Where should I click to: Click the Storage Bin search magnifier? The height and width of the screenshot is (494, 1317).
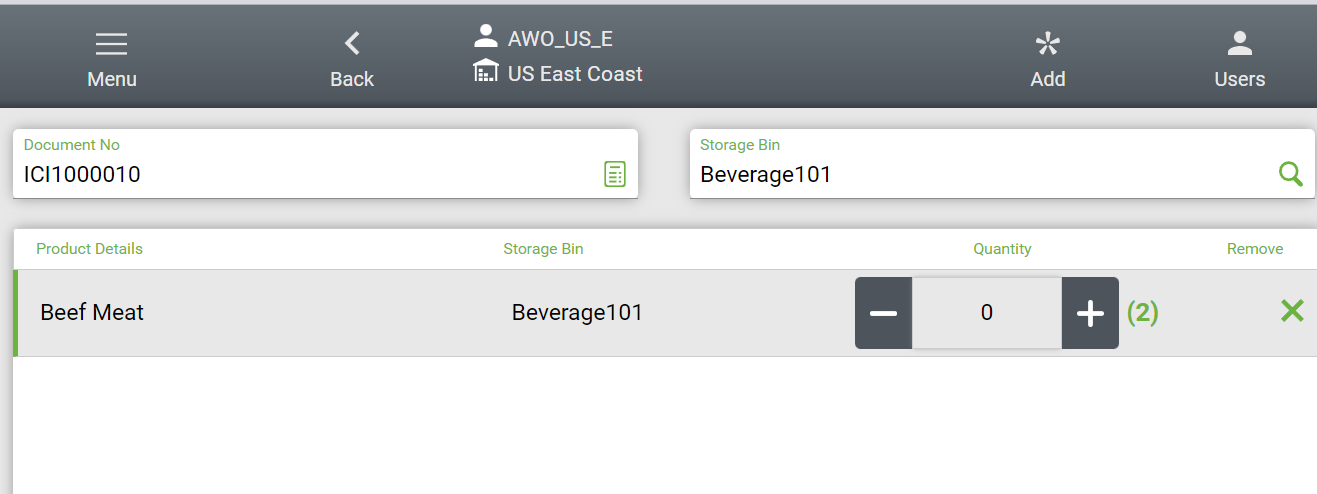click(1291, 174)
